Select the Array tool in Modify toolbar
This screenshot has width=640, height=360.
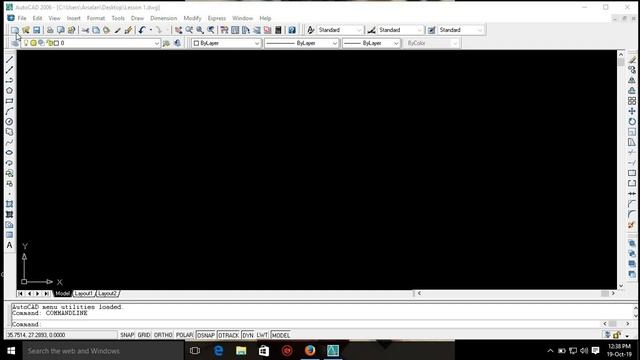coord(632,101)
